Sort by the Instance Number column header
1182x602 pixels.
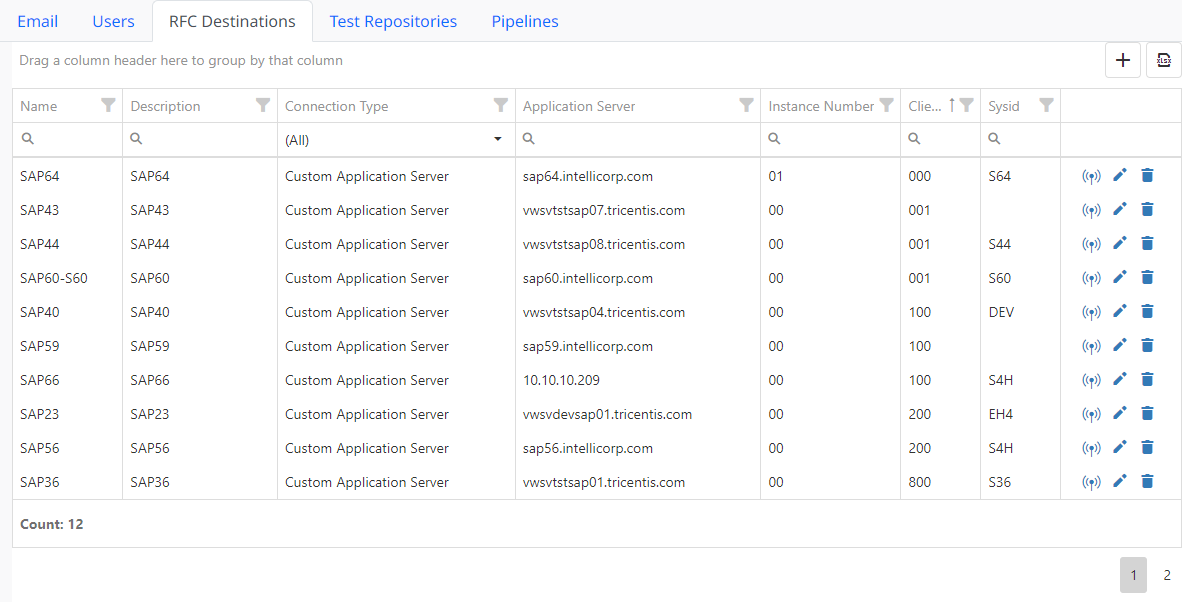pos(820,106)
